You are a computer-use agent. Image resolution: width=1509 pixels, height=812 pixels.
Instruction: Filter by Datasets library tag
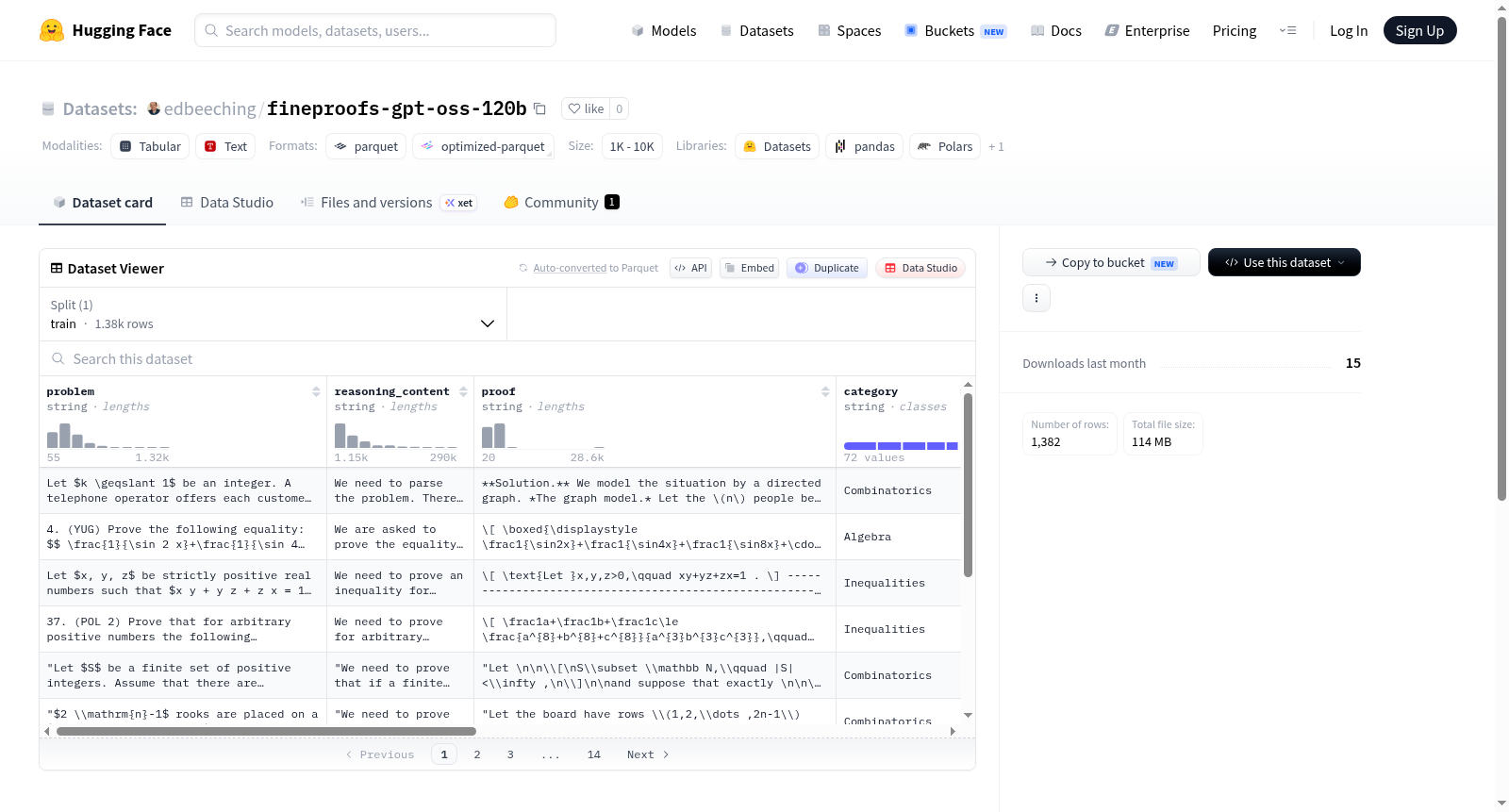point(777,146)
